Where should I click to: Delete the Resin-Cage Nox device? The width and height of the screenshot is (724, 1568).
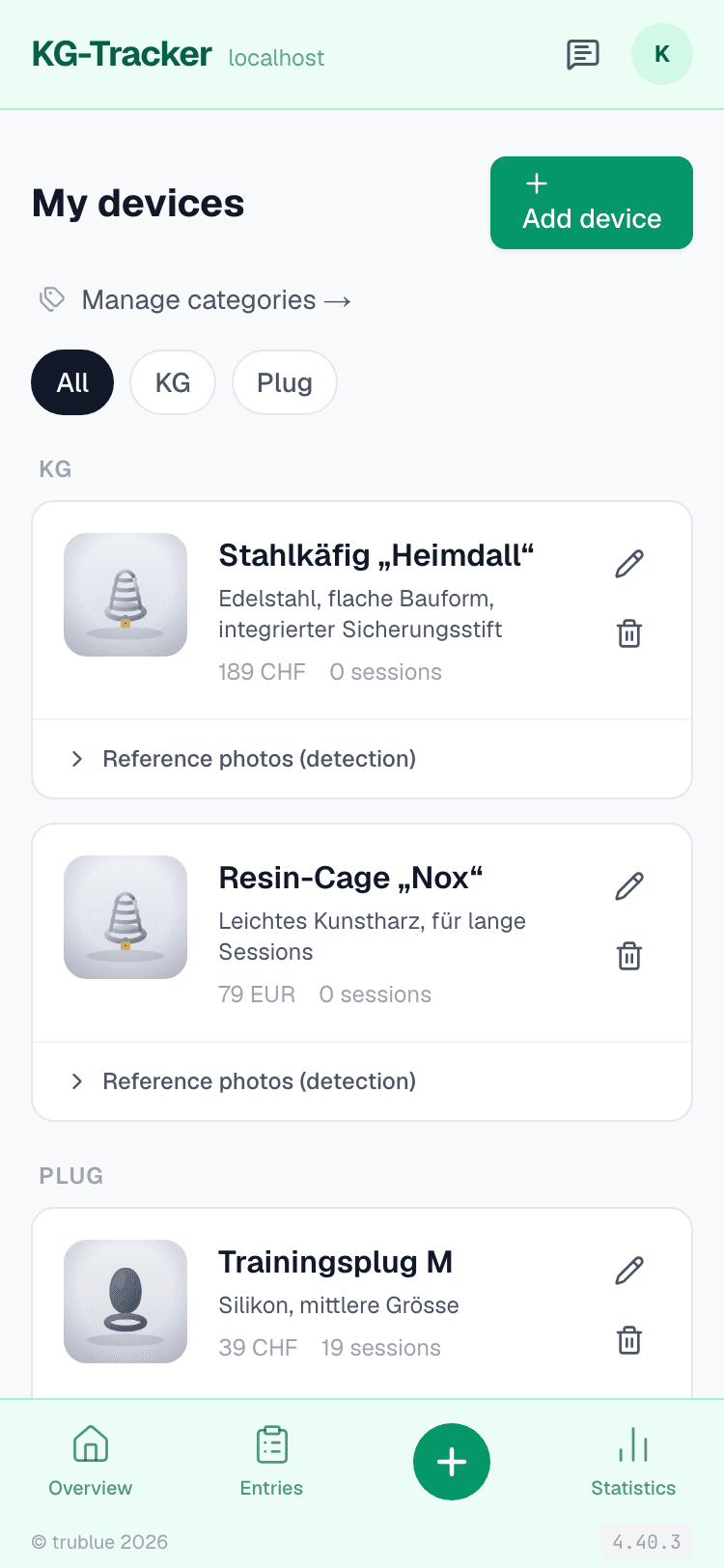pyautogui.click(x=629, y=957)
